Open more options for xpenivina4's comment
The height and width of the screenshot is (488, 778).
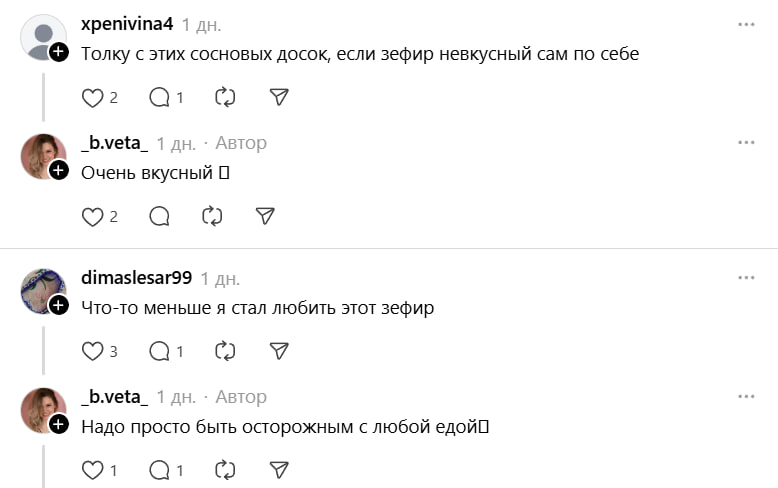[746, 24]
